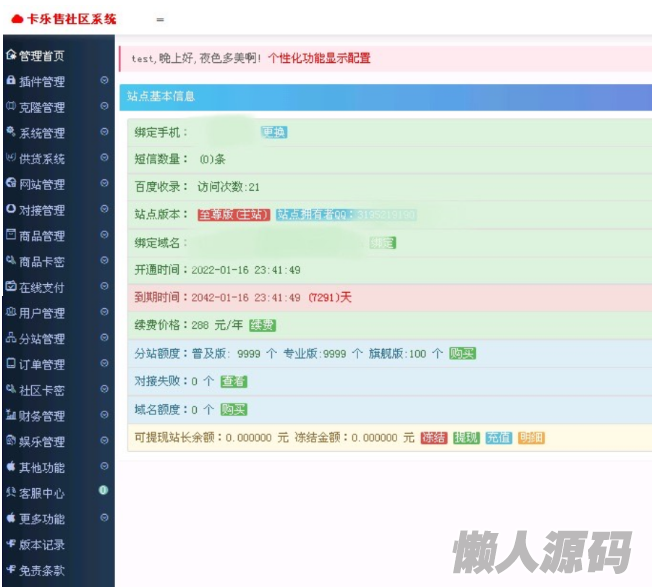652x587 pixels.
Task: Click the apple icon for 其他功能
Action: [11, 466]
